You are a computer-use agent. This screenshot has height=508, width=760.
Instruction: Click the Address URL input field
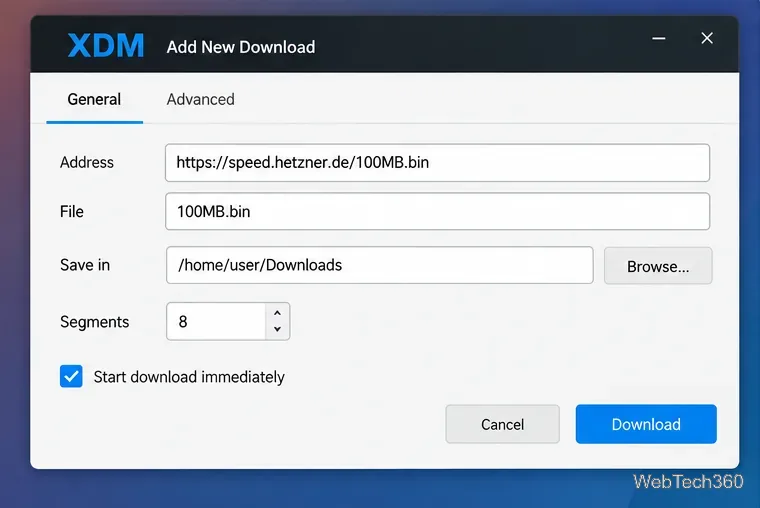(437, 163)
